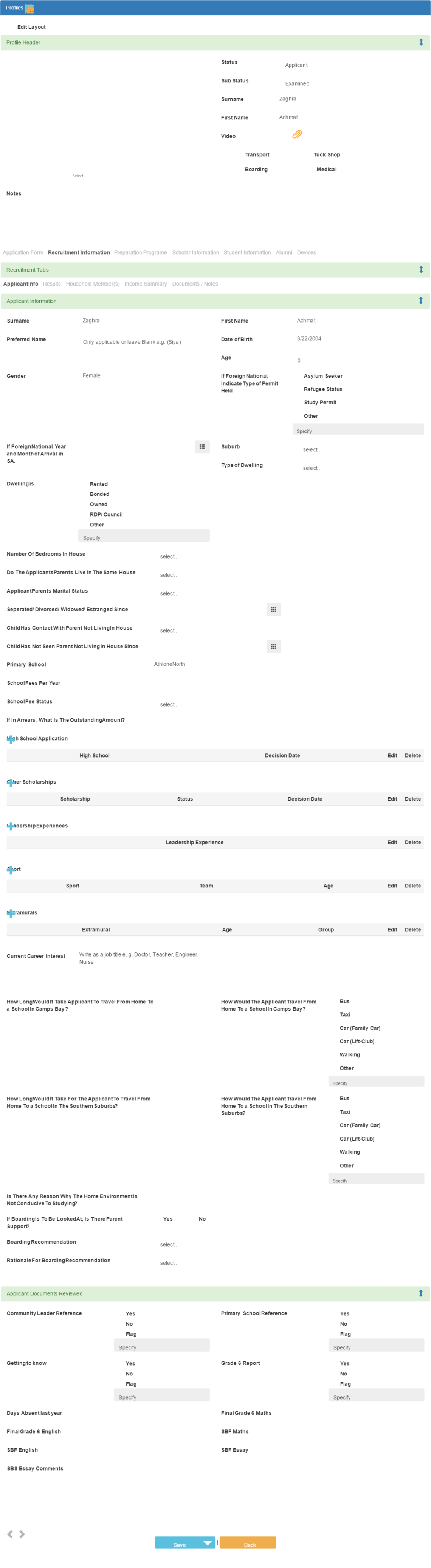431x1568 pixels.
Task: Select Yes for Community Leader Reference
Action: [130, 1313]
